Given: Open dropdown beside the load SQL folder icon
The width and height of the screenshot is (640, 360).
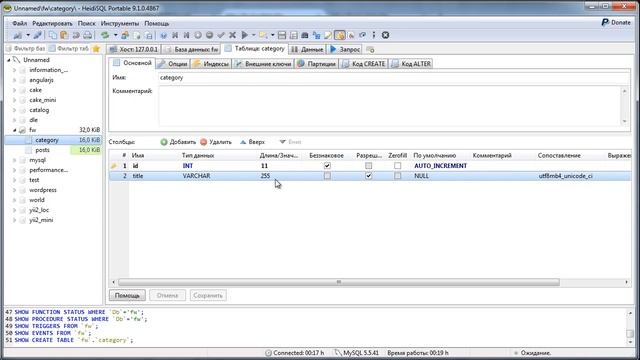Looking at the screenshot, I should pyautogui.click(x=272, y=36).
